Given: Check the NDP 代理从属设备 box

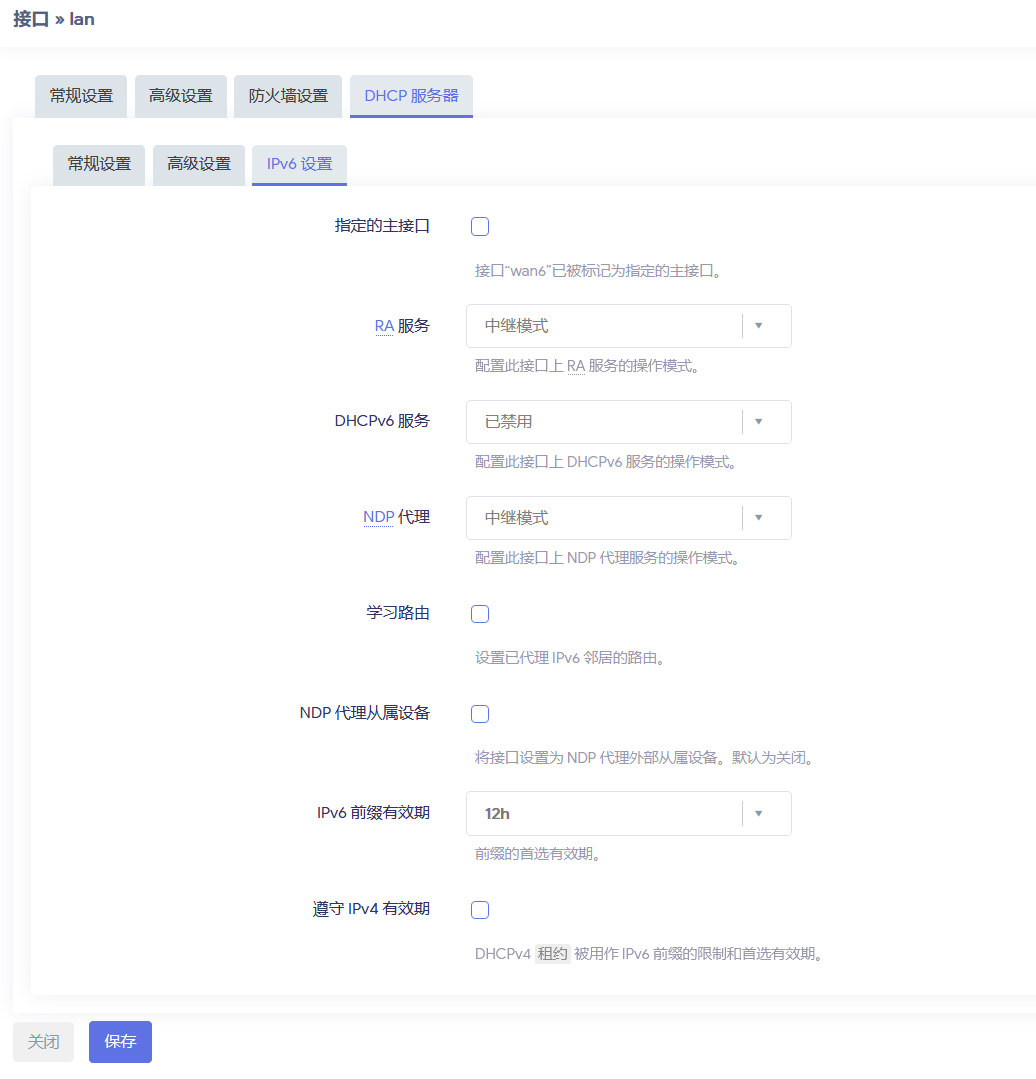Looking at the screenshot, I should tap(479, 713).
